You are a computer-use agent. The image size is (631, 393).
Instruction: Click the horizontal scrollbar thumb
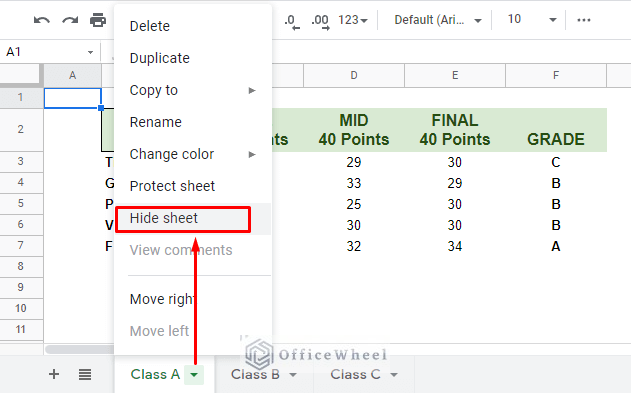[x=80, y=349]
